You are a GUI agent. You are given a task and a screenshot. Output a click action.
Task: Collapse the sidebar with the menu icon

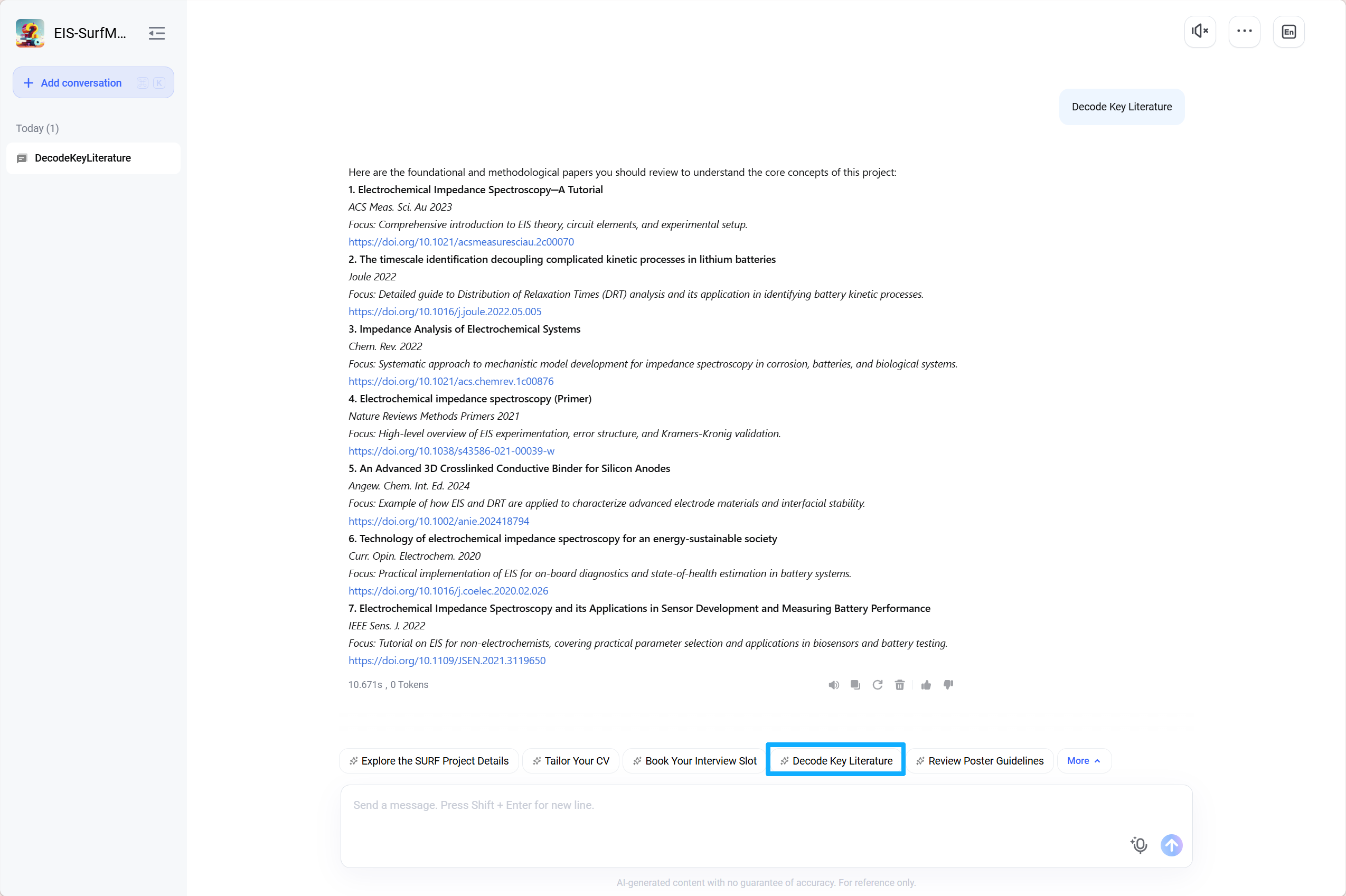tap(157, 33)
